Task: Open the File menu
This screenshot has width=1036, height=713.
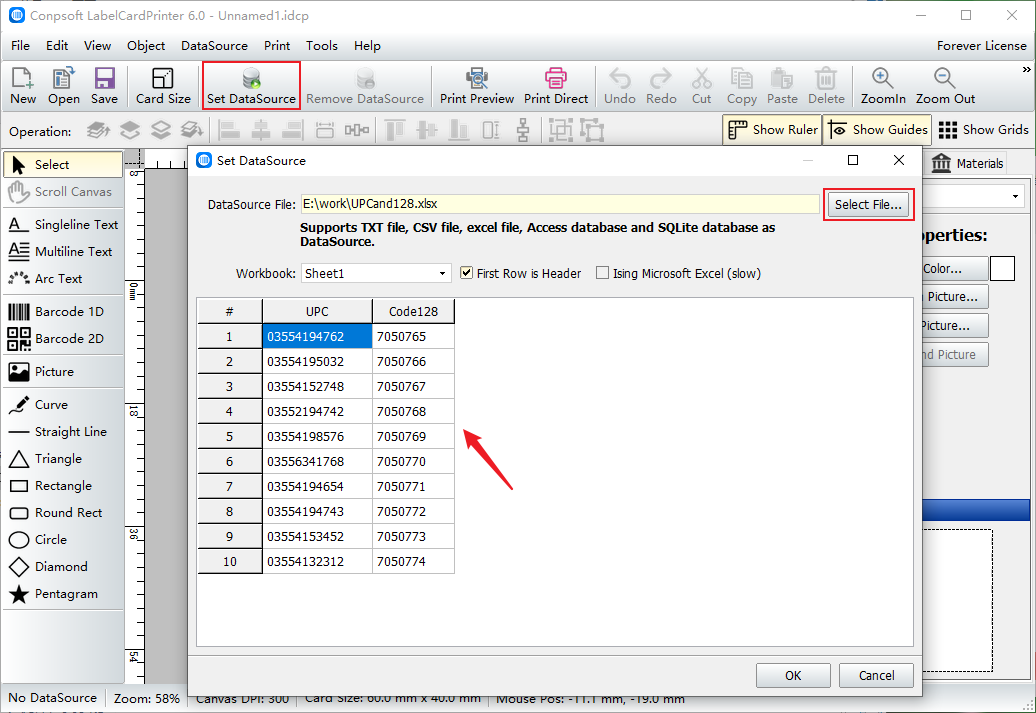Action: [20, 46]
